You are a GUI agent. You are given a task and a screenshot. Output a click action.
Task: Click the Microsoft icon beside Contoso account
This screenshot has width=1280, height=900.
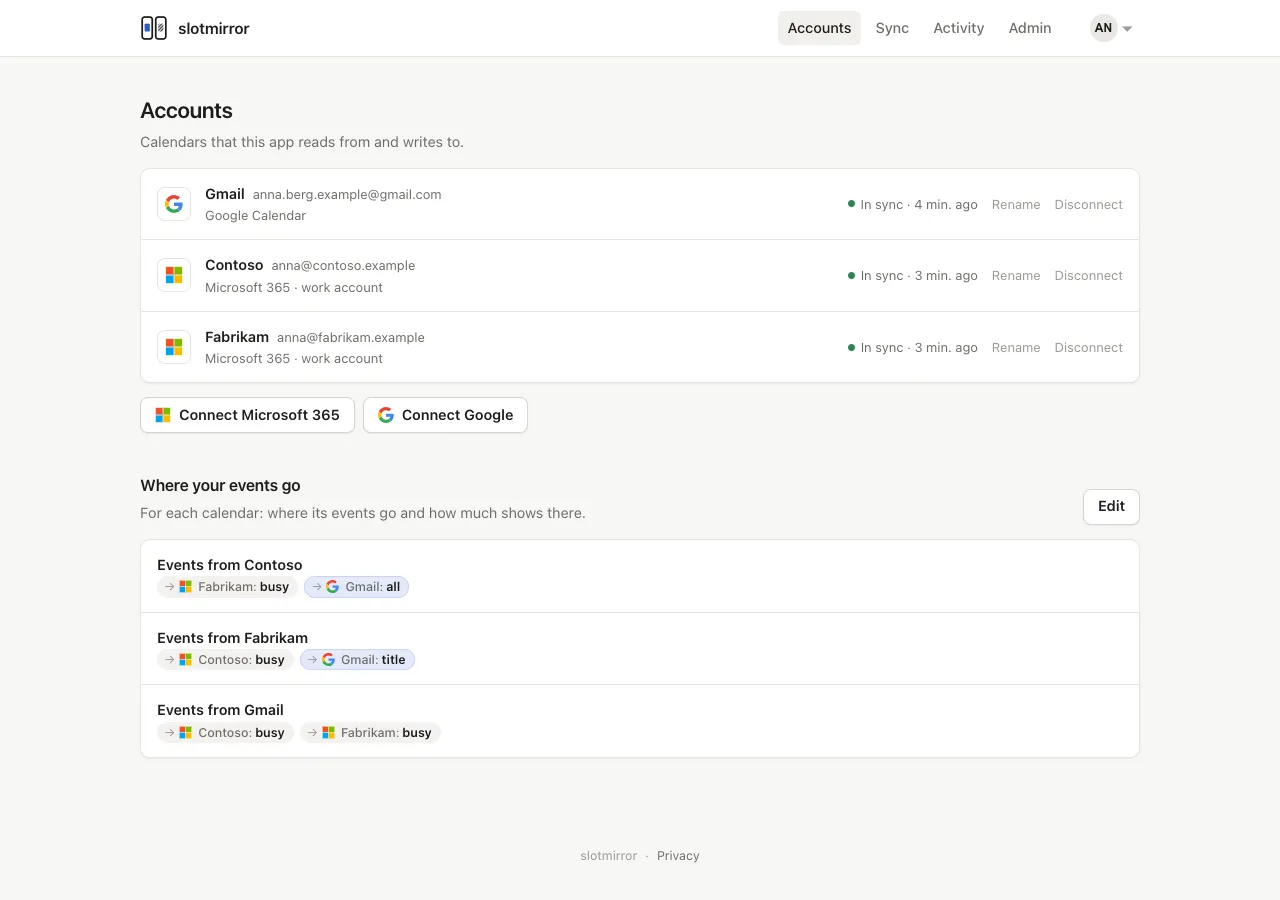174,275
